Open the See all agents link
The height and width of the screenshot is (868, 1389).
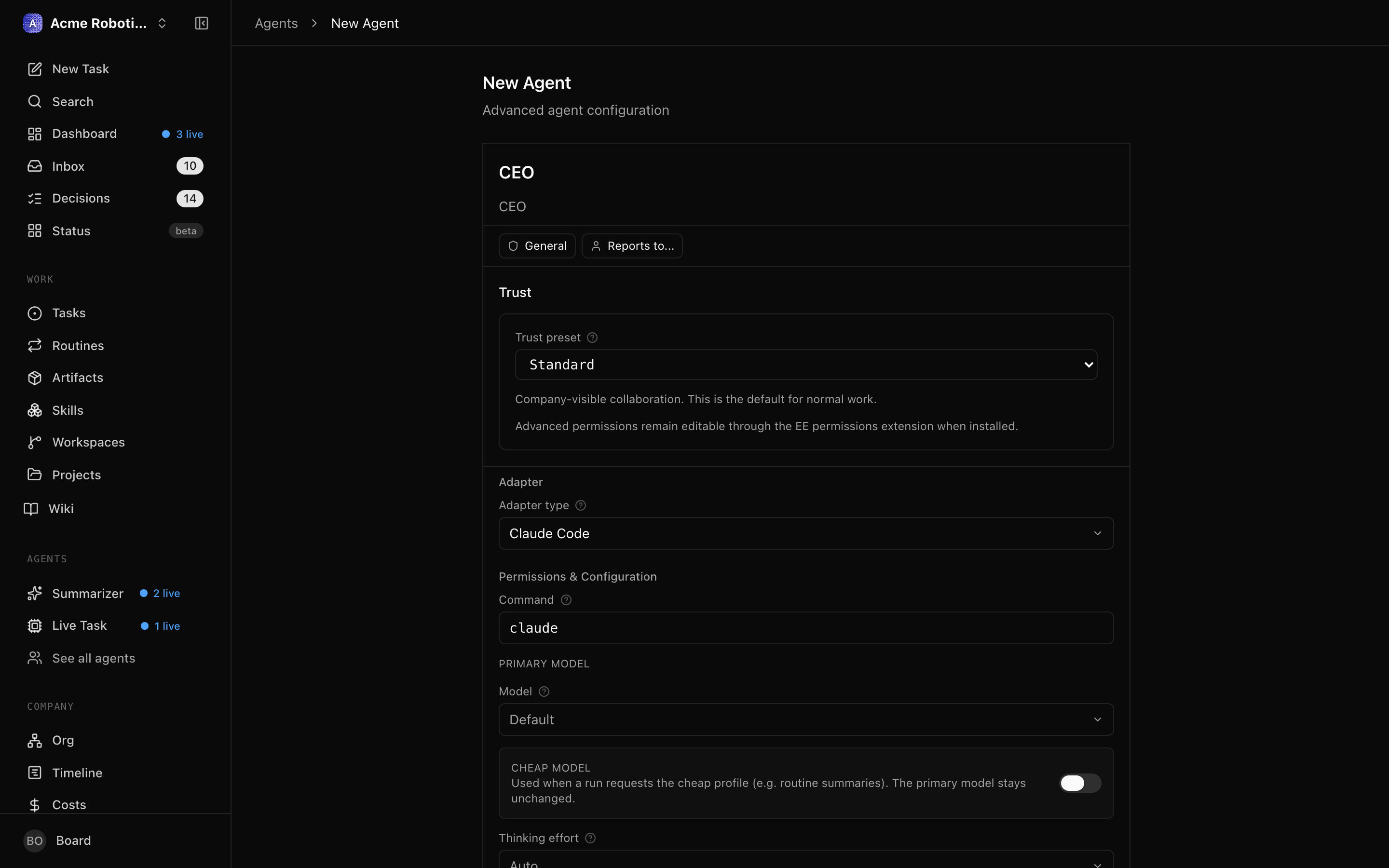(x=115, y=658)
